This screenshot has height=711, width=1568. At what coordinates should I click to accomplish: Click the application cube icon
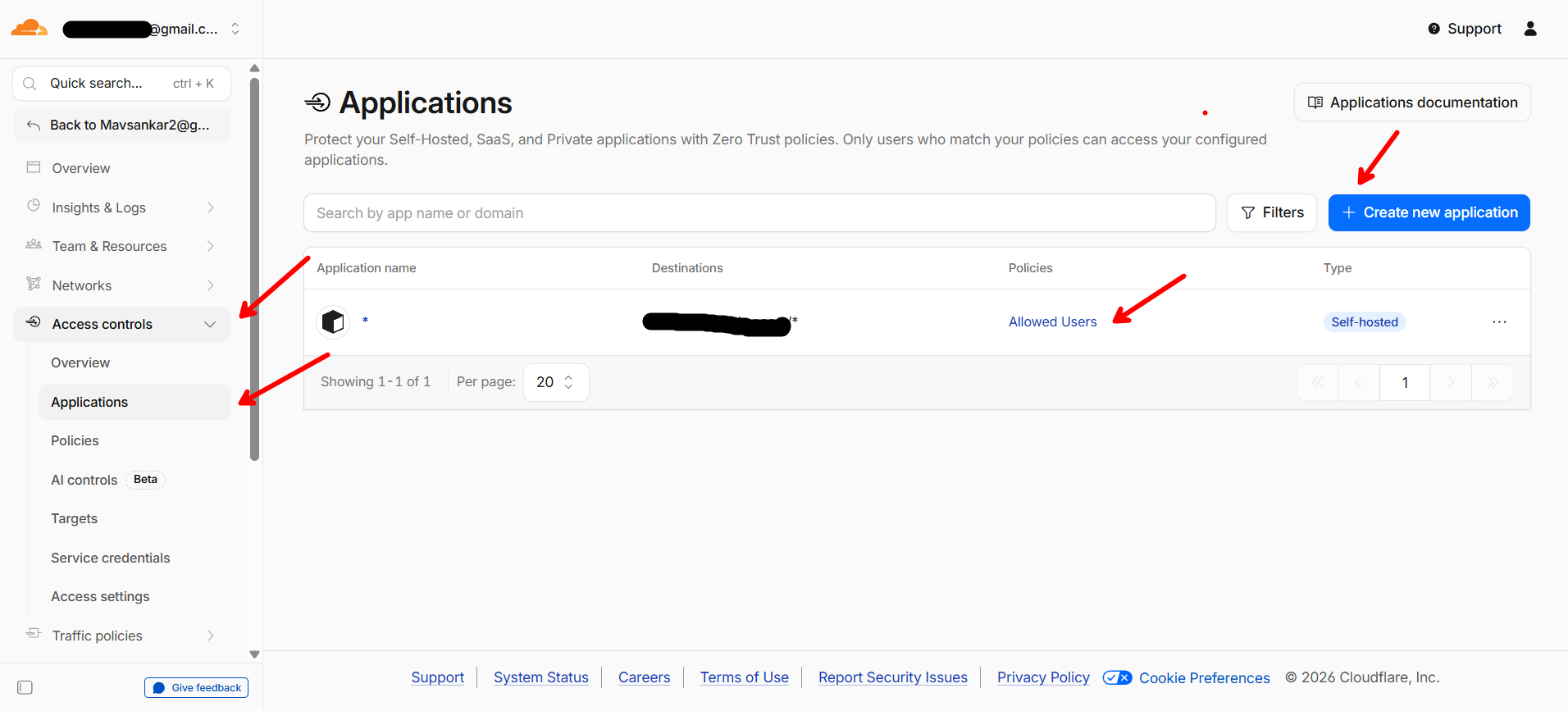click(x=333, y=321)
